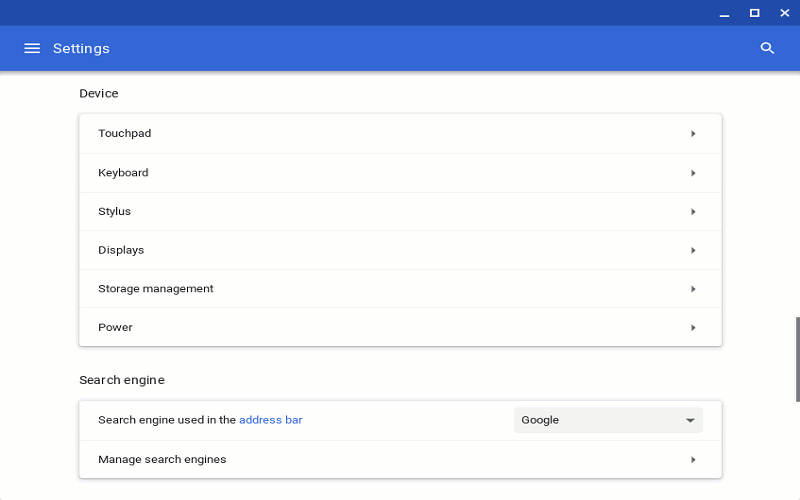Maximize the Settings window
The height and width of the screenshot is (500, 800).
pos(754,13)
